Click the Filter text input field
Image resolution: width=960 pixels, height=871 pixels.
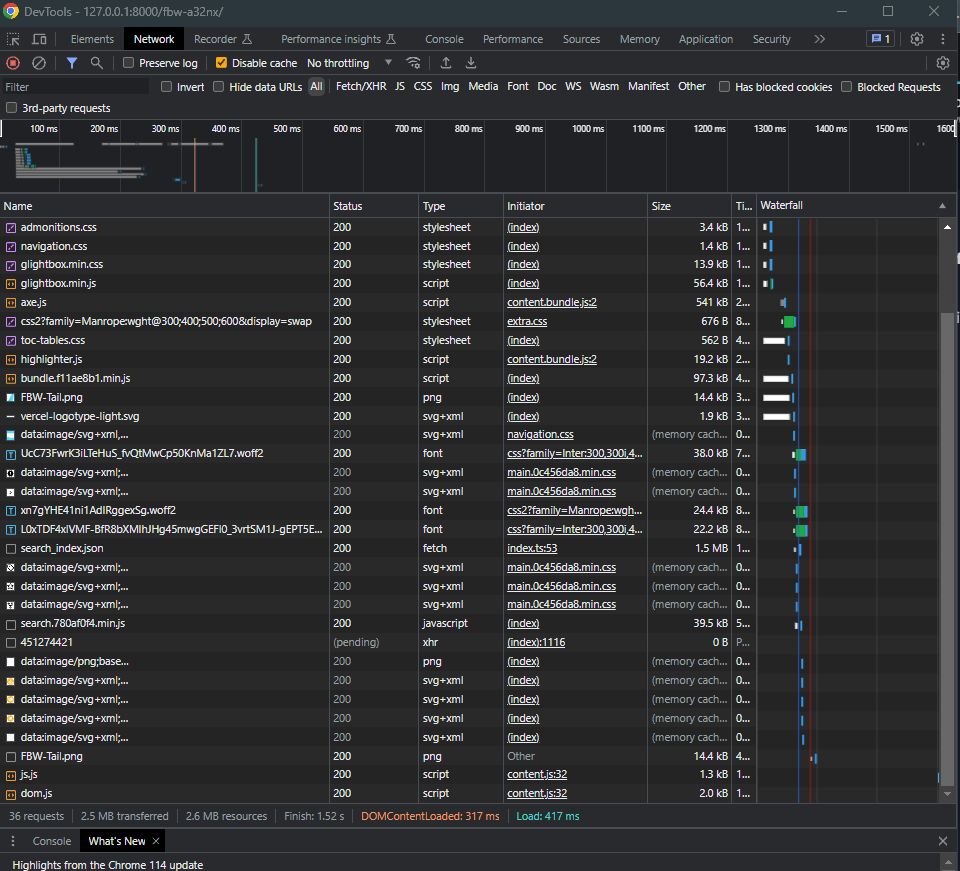tap(75, 87)
